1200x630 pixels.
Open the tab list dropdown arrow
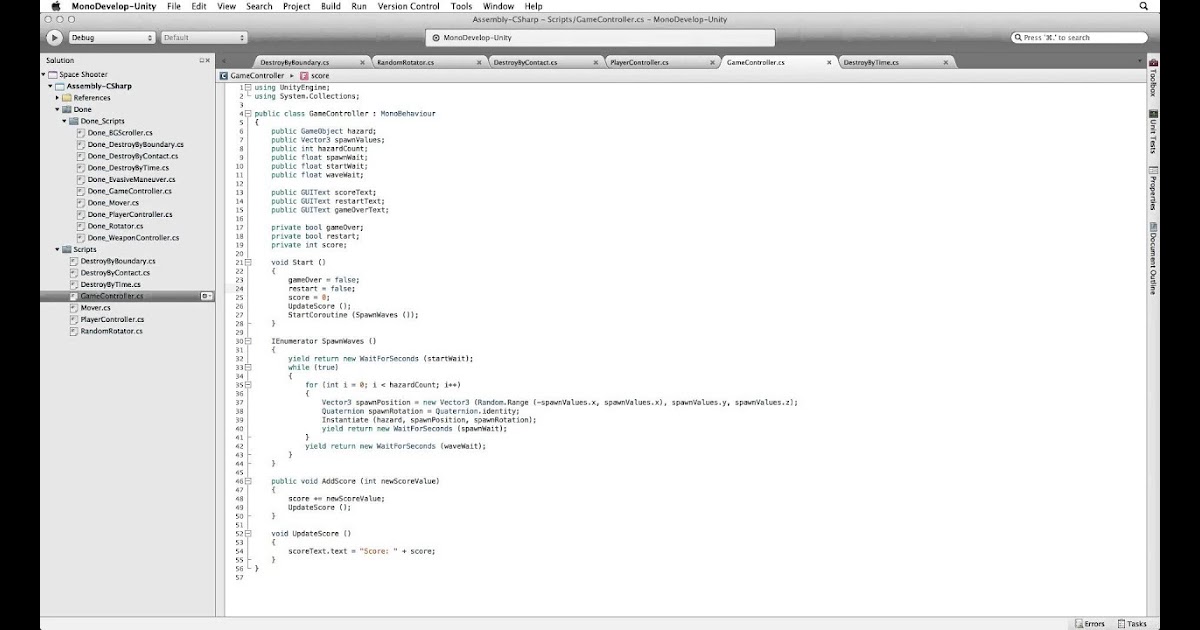coord(1139,62)
